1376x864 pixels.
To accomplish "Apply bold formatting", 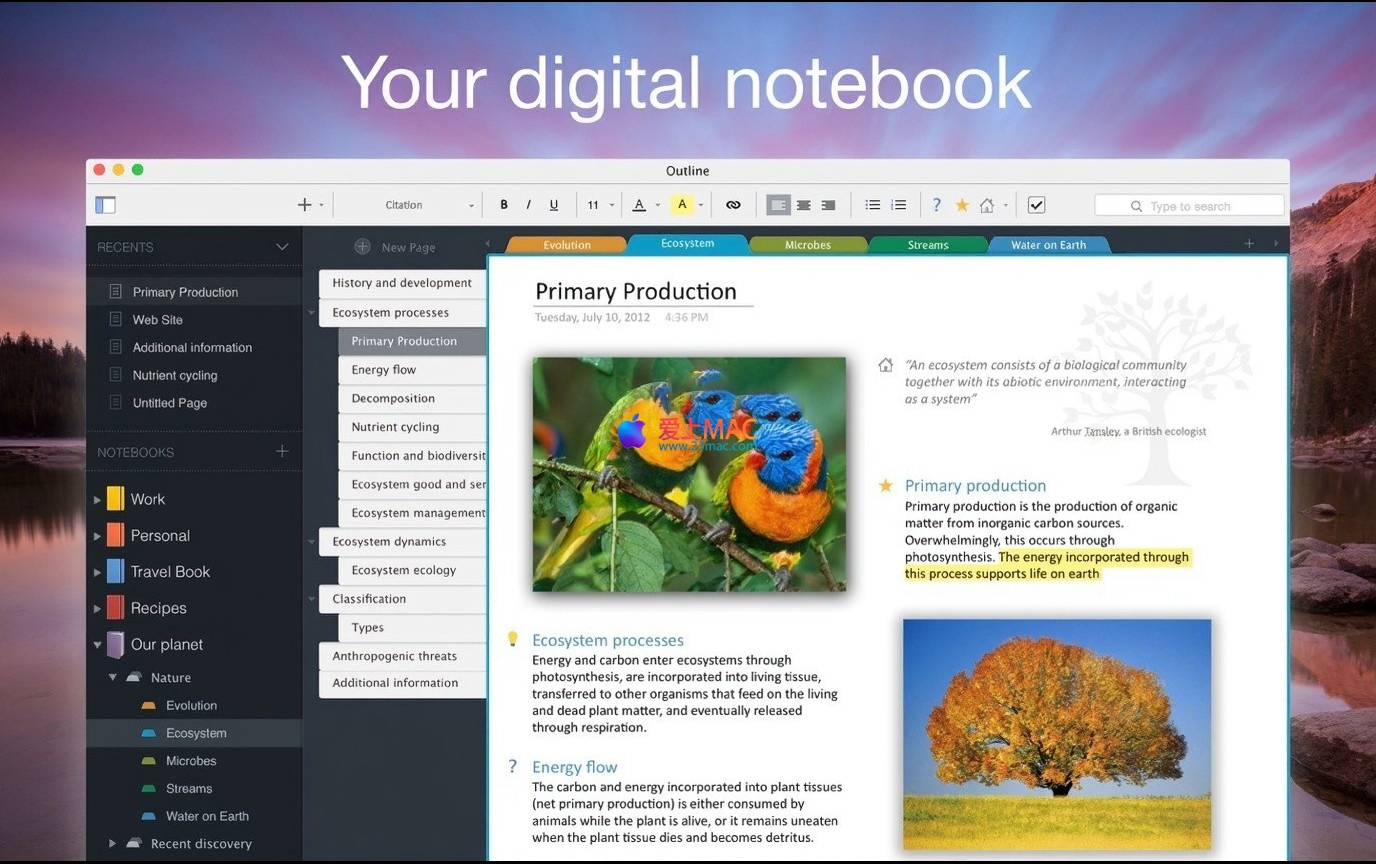I will (x=504, y=205).
